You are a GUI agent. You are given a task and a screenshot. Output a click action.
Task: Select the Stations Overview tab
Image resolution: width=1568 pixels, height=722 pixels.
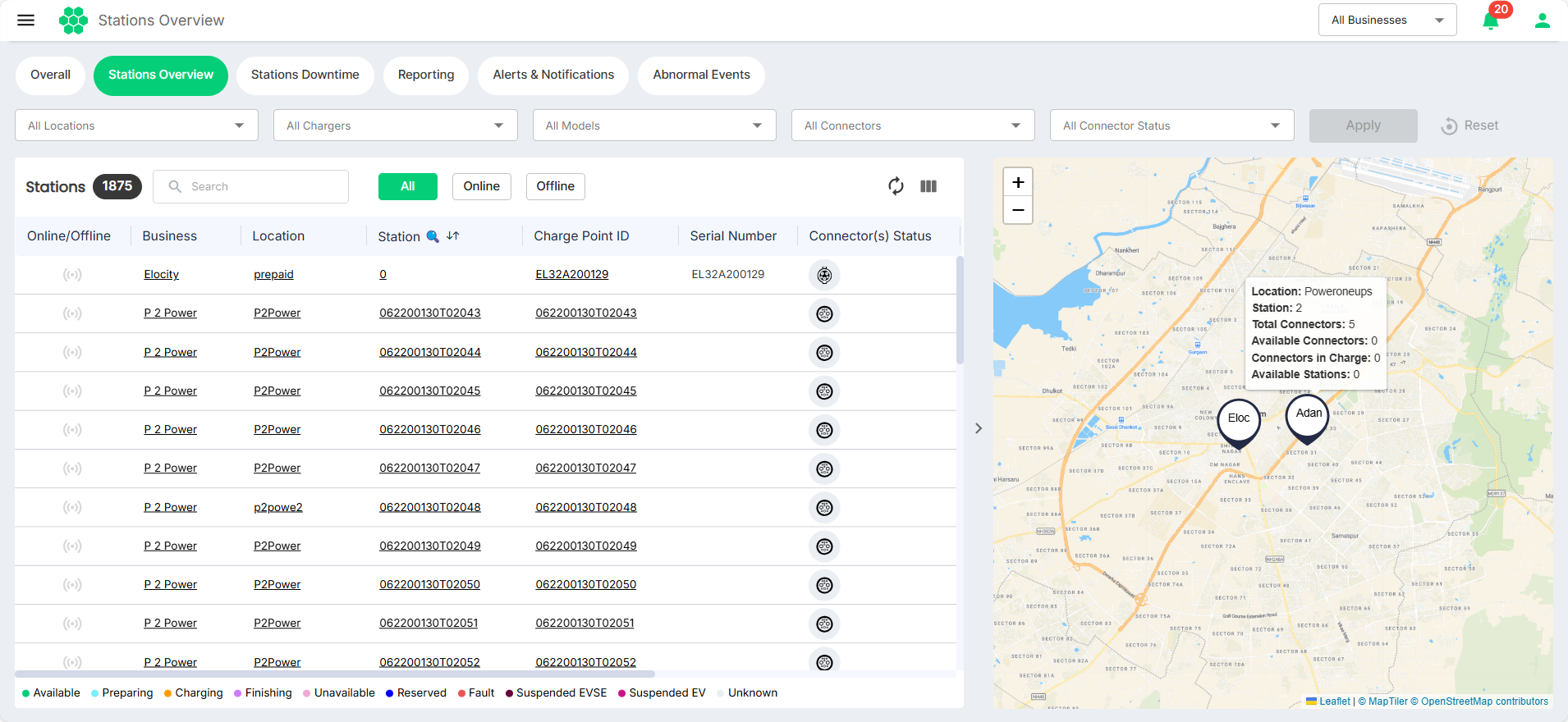[161, 75]
